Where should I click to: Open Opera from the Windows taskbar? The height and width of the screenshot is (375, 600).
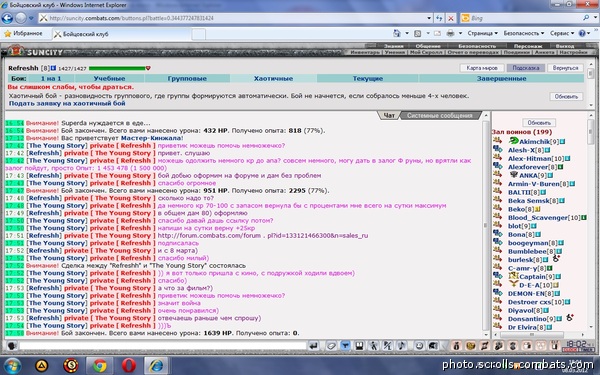click(x=129, y=365)
